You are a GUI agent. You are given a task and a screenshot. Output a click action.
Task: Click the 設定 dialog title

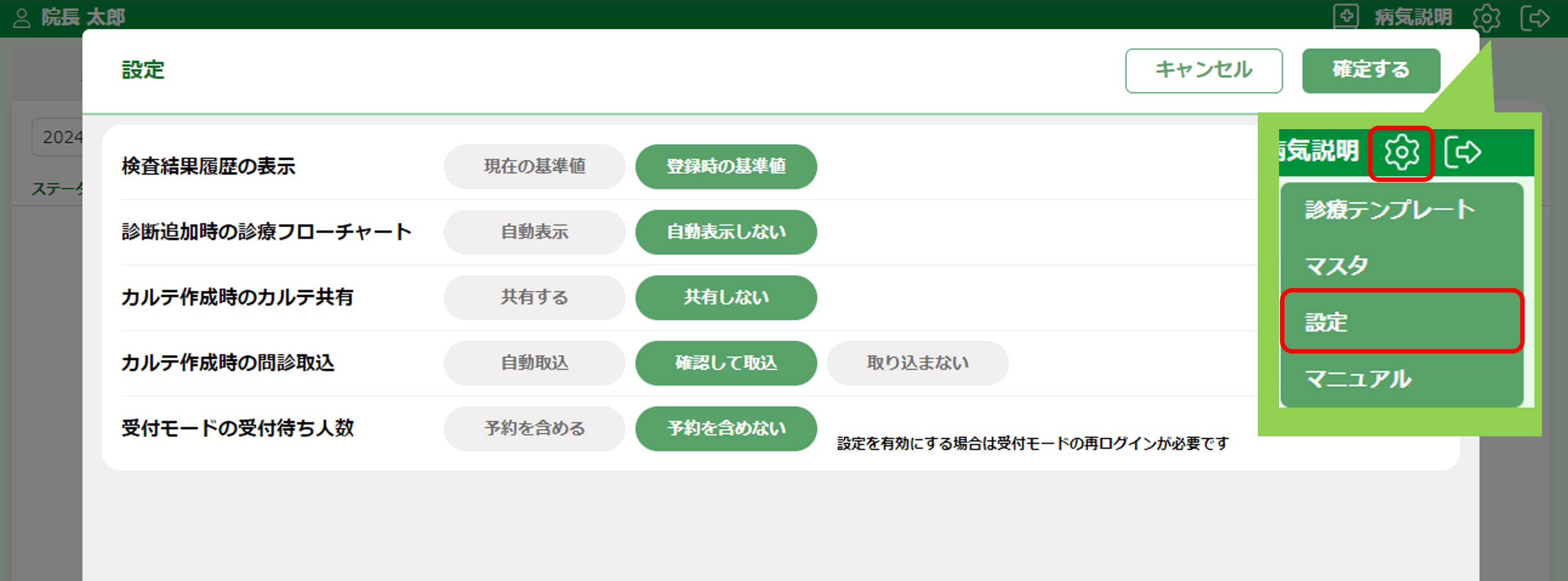(x=143, y=70)
